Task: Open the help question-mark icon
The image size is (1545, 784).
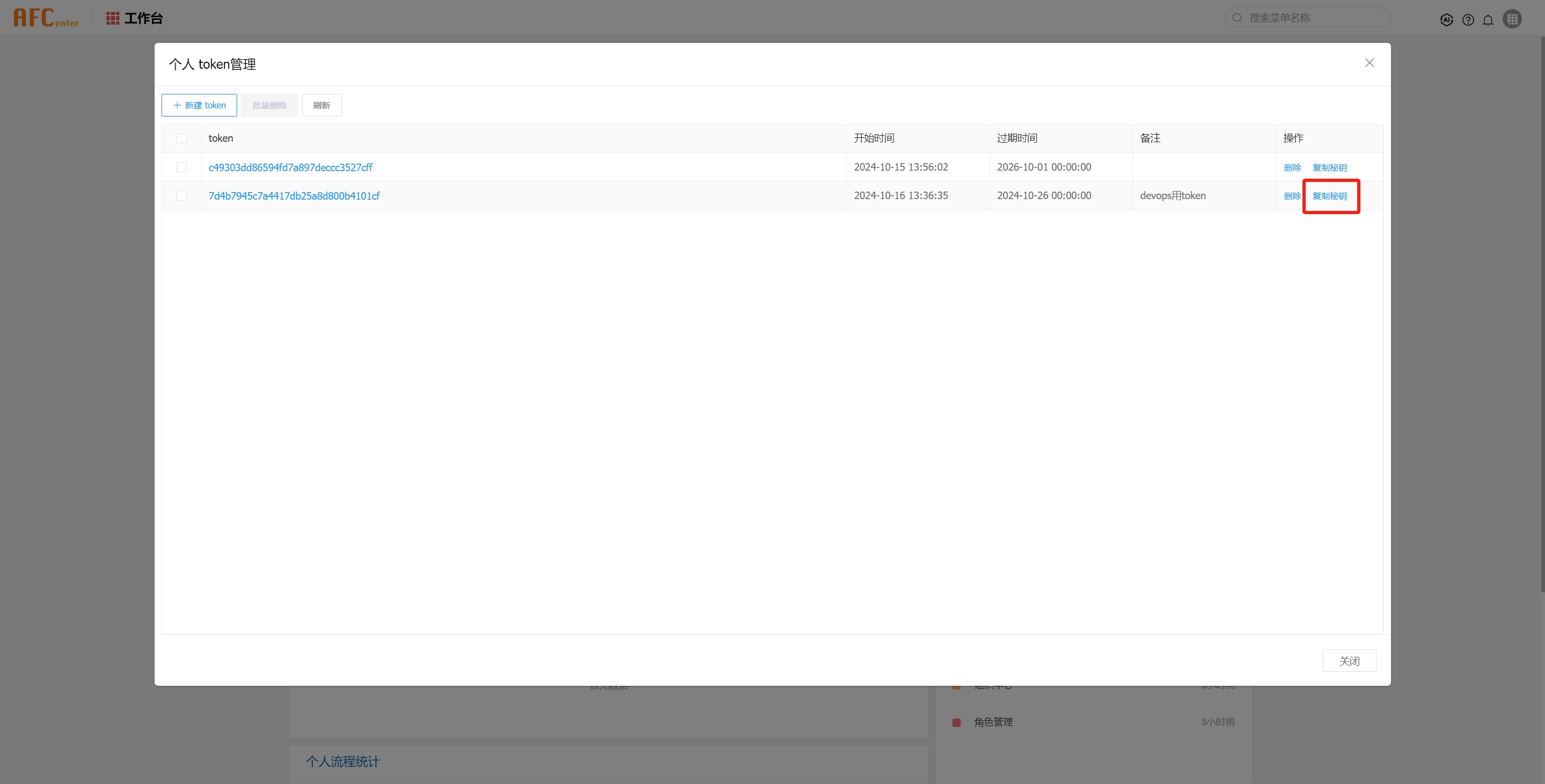Action: (1468, 20)
